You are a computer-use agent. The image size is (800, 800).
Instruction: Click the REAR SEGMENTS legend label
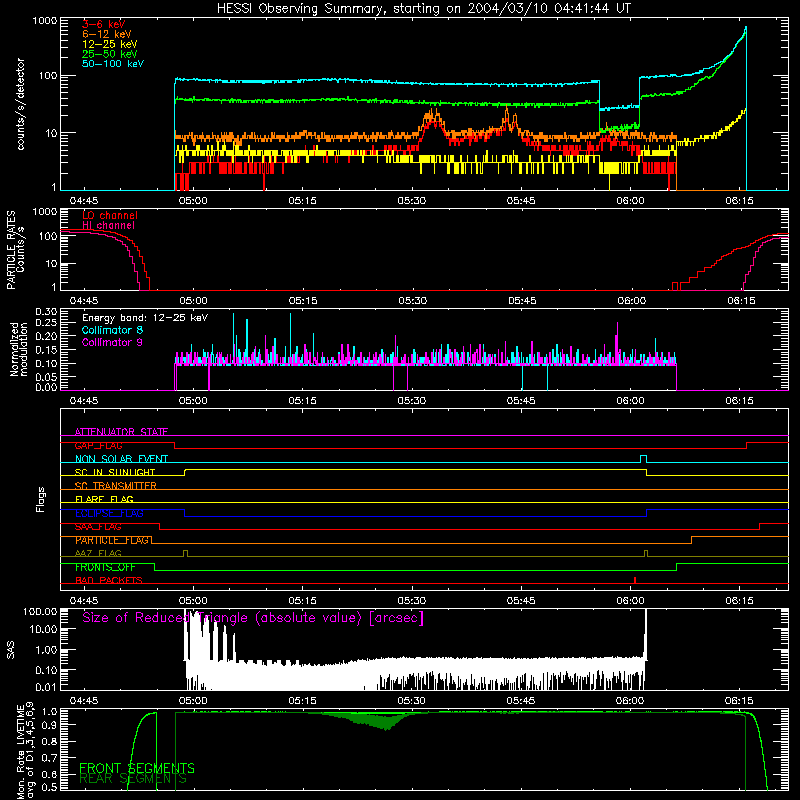click(133, 779)
